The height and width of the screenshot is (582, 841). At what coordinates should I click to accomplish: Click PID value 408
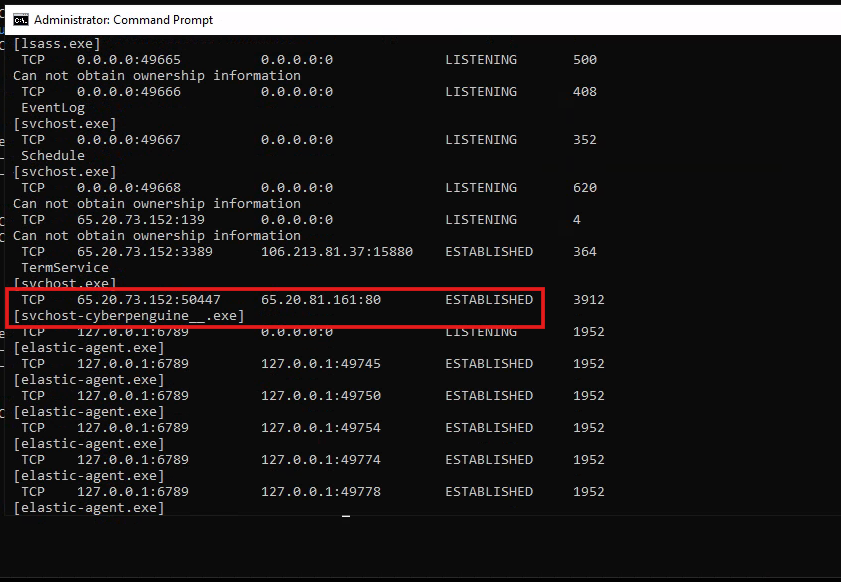(x=585, y=92)
